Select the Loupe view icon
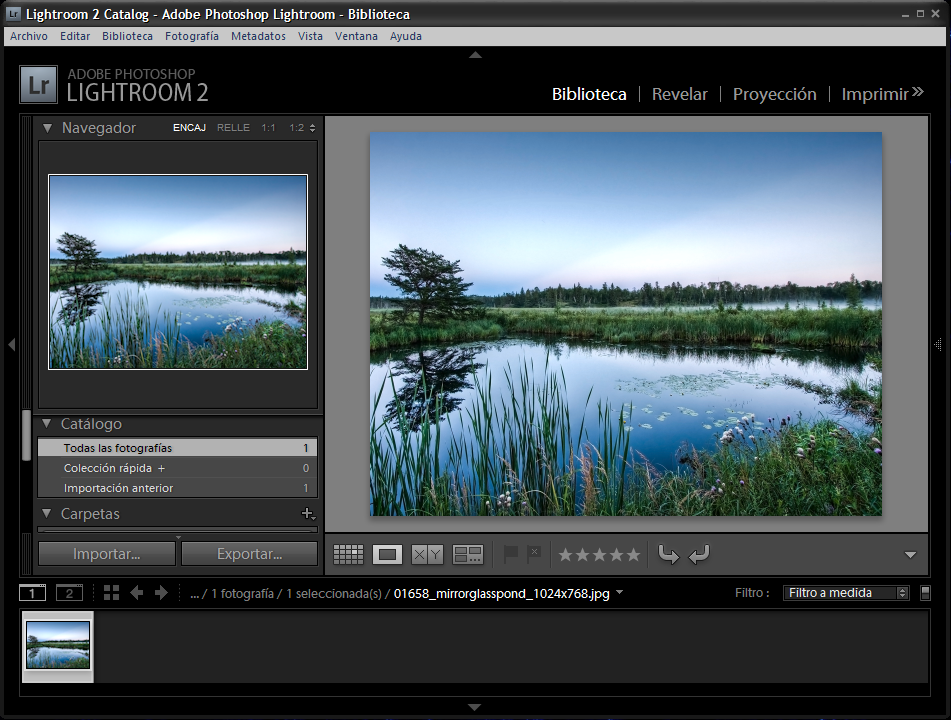 point(388,554)
